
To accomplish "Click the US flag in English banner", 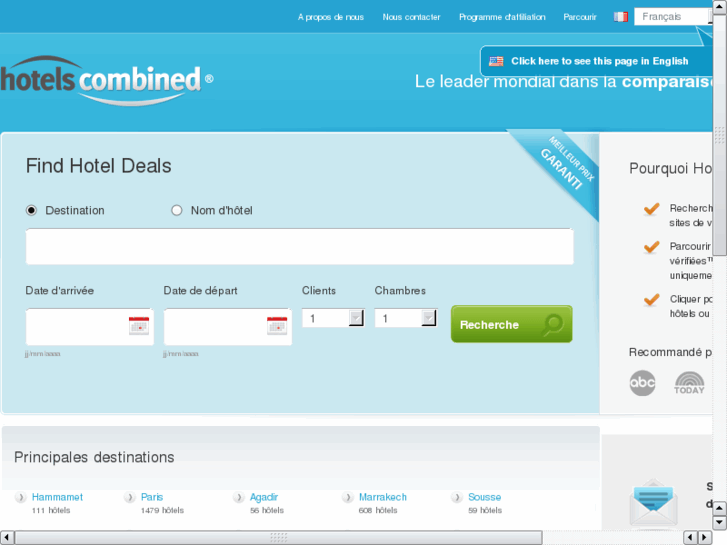I will (x=496, y=61).
